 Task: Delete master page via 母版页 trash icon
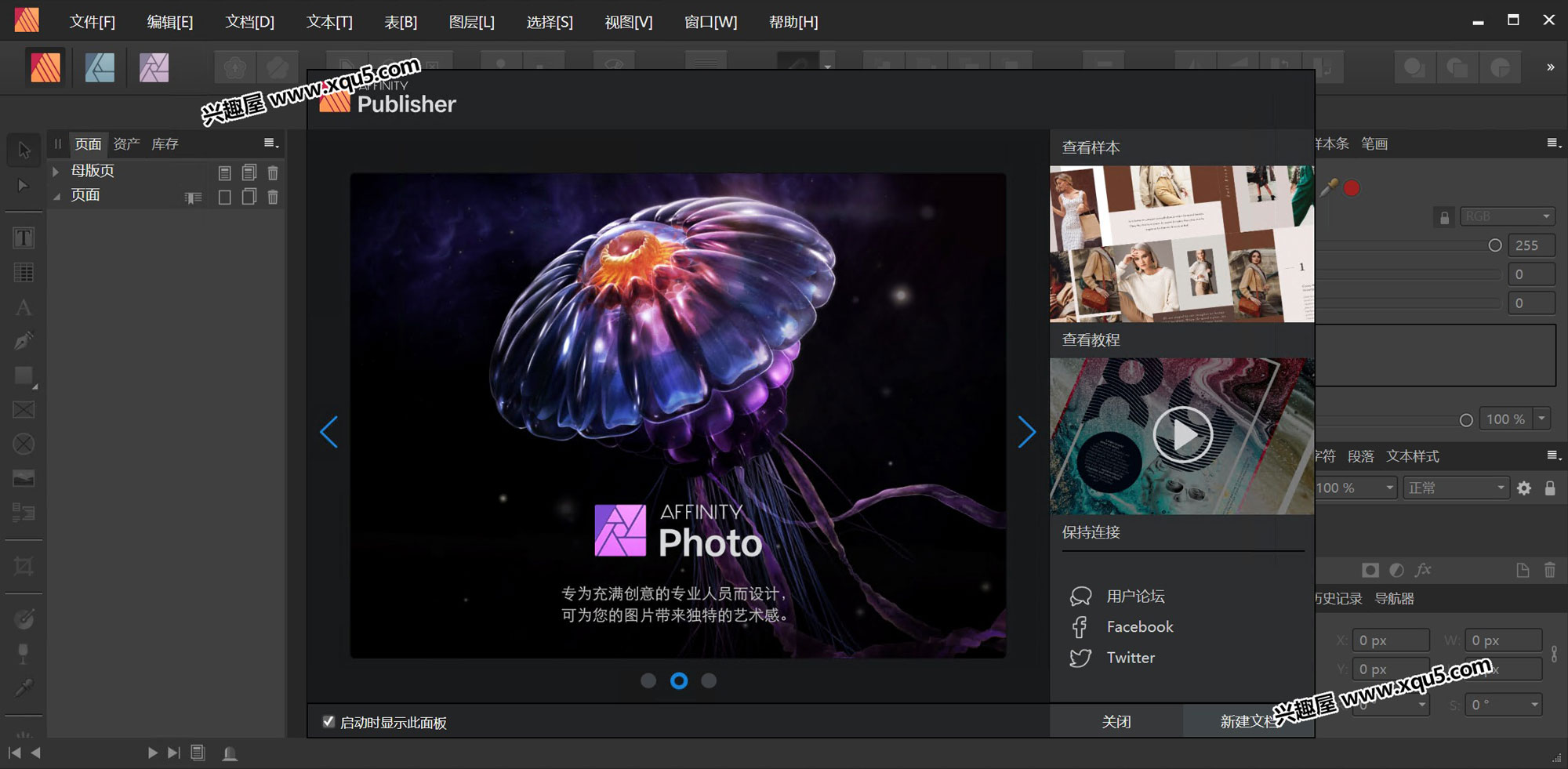pyautogui.click(x=273, y=172)
